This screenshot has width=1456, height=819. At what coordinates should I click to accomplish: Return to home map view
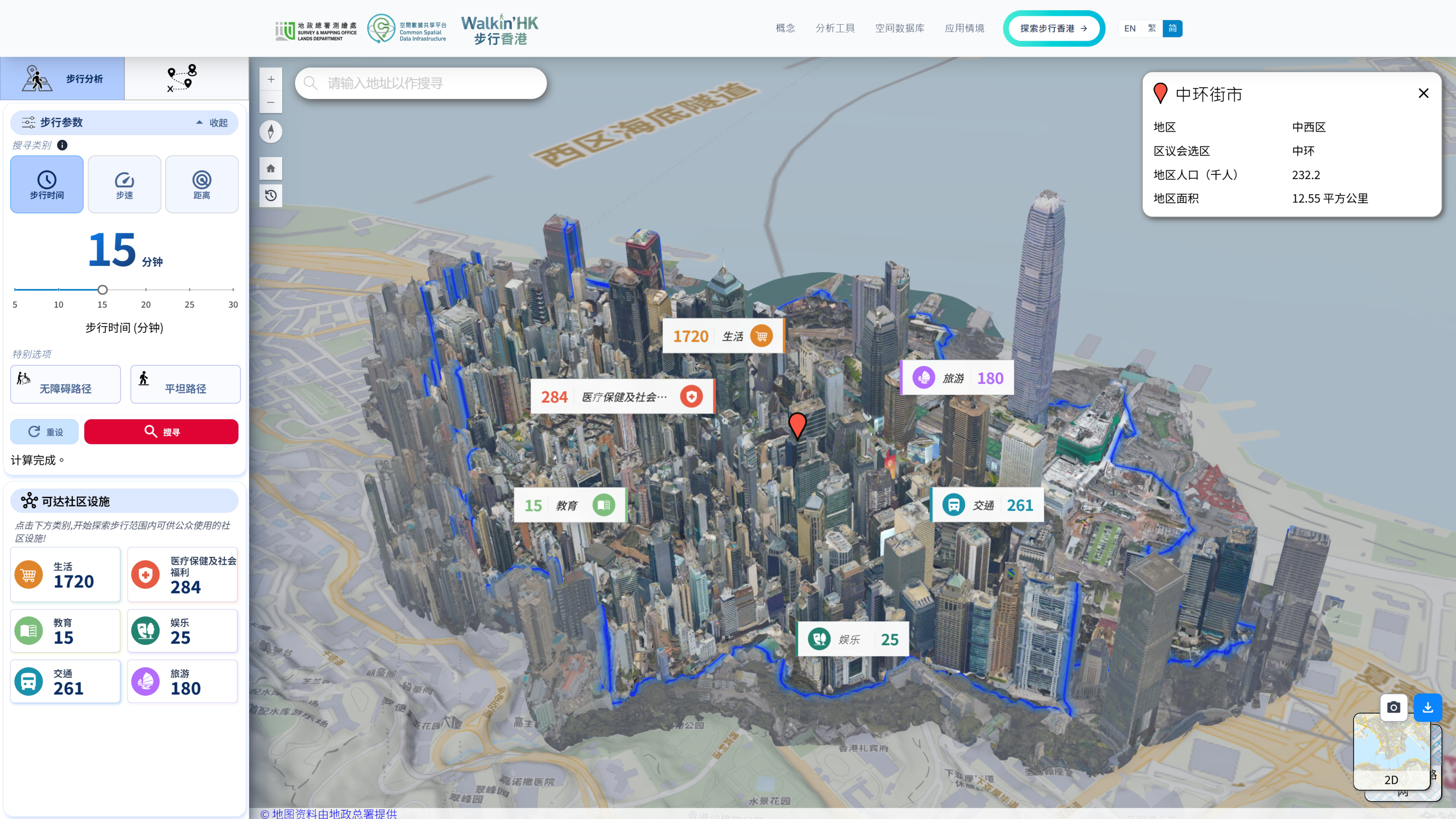[x=271, y=168]
